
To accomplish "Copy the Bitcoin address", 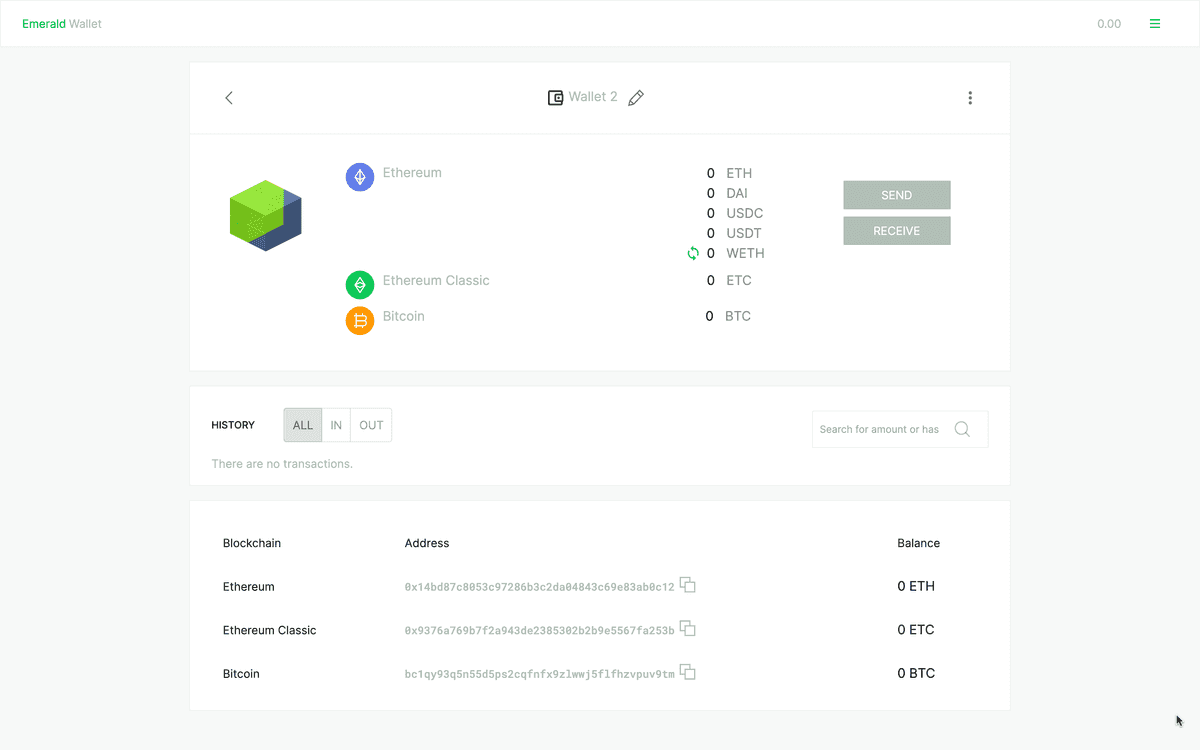I will click(688, 673).
